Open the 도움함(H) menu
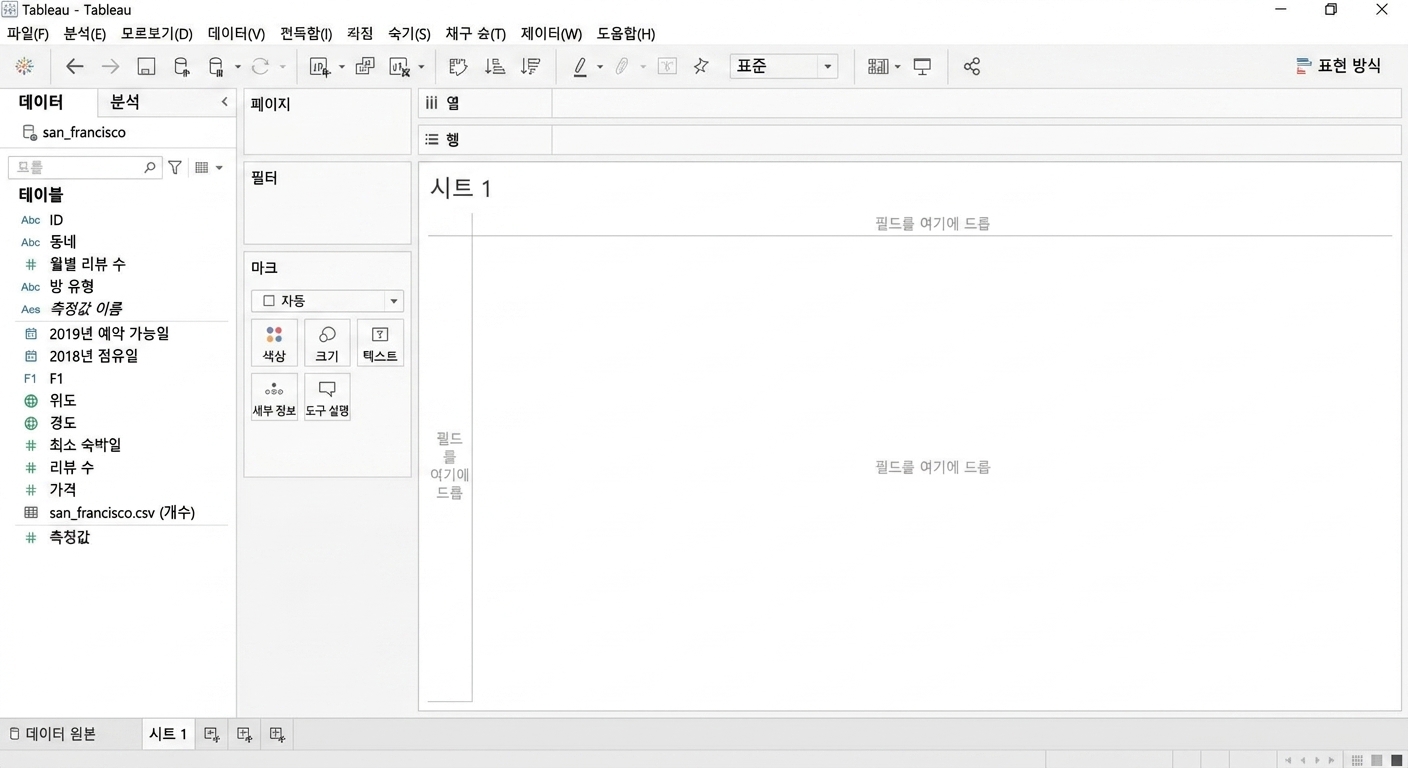 tap(626, 33)
